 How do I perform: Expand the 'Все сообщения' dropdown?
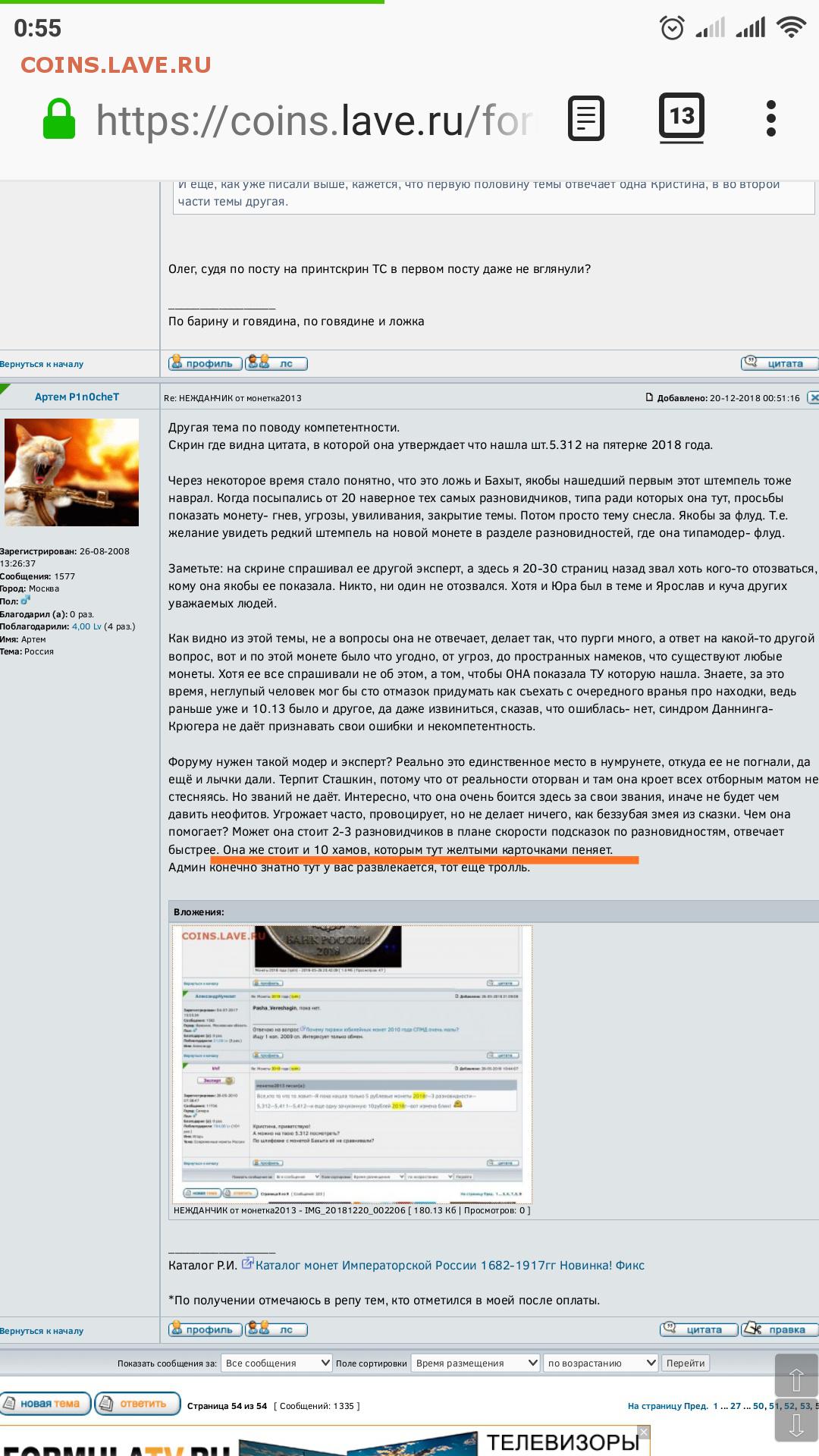coord(276,1363)
